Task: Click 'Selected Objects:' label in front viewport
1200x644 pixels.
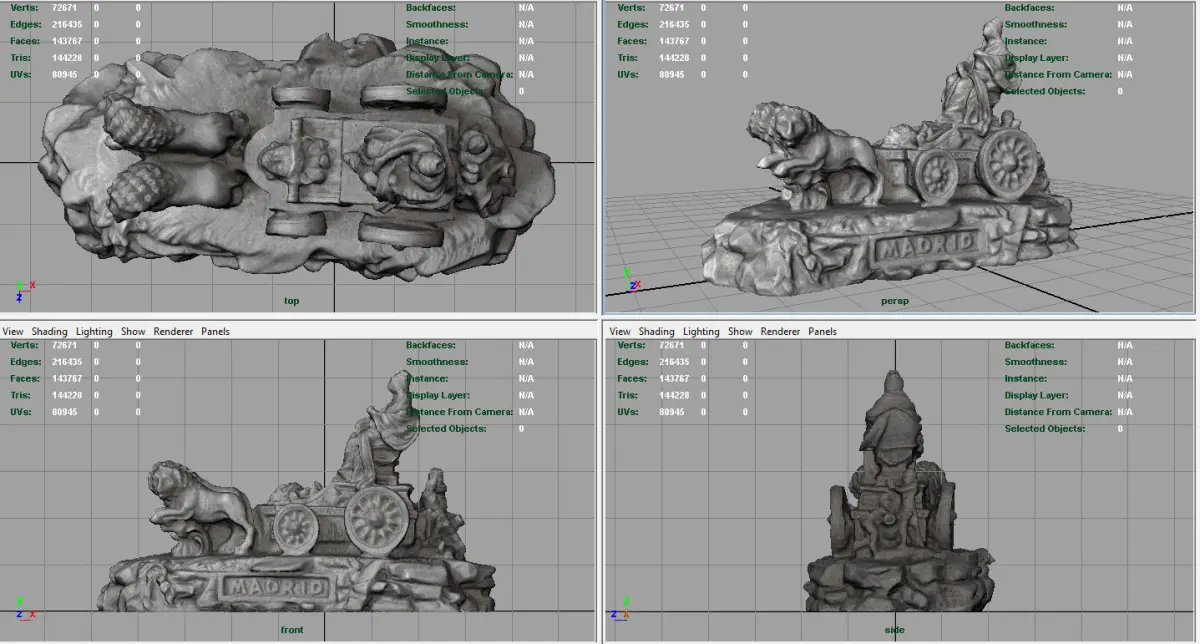Action: (446, 429)
